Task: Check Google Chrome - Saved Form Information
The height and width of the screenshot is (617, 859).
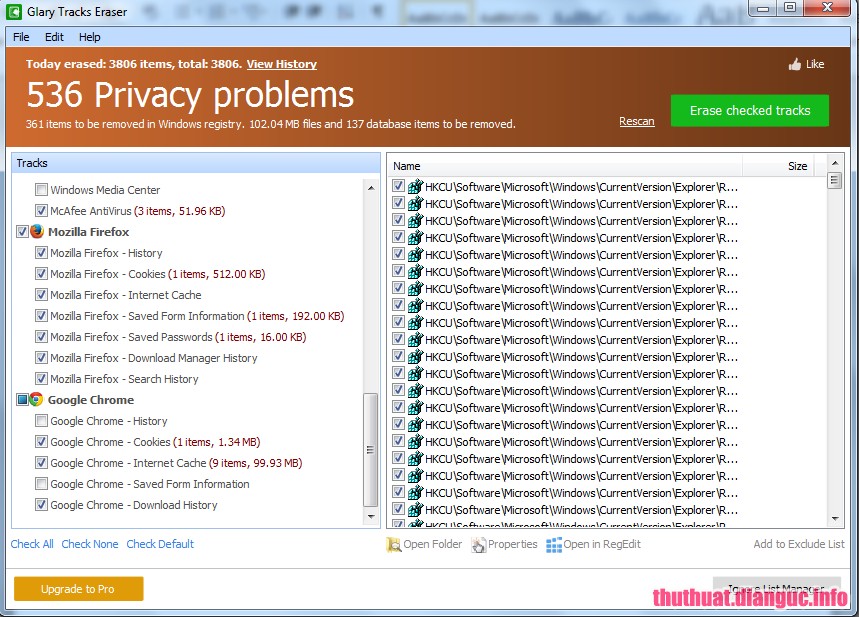Action: (41, 484)
